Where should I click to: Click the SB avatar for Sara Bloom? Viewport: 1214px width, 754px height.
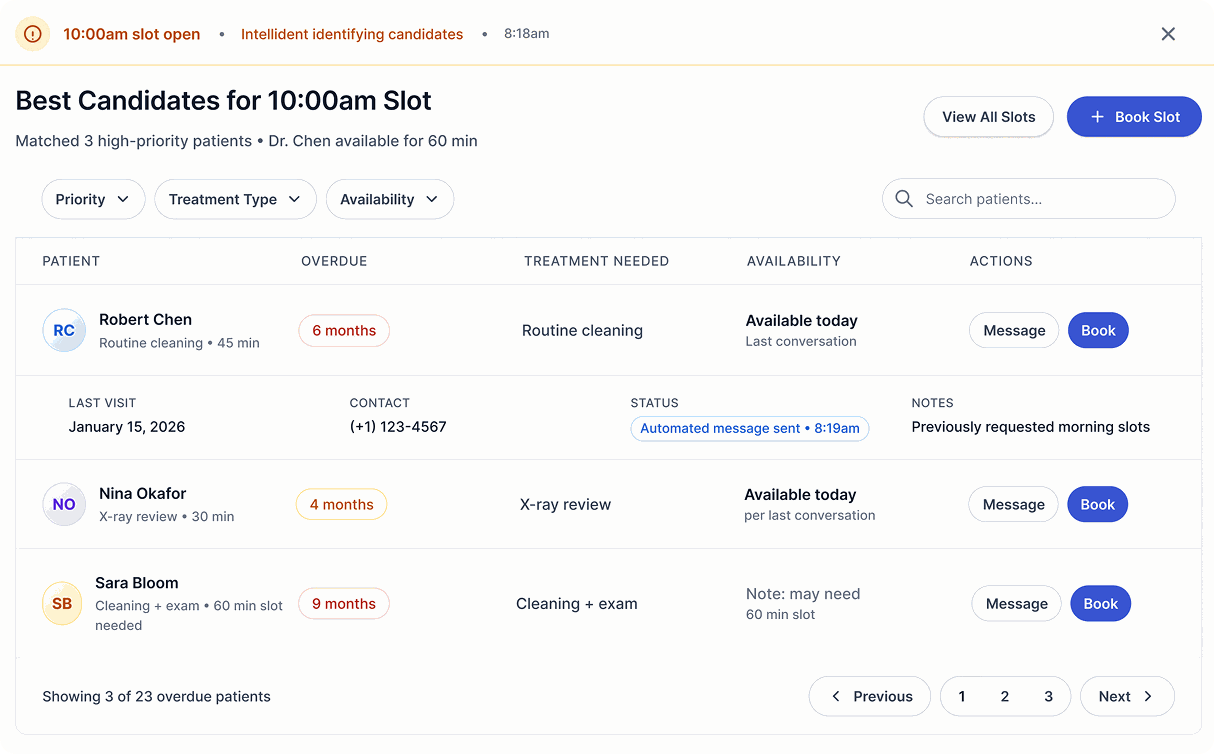click(62, 603)
